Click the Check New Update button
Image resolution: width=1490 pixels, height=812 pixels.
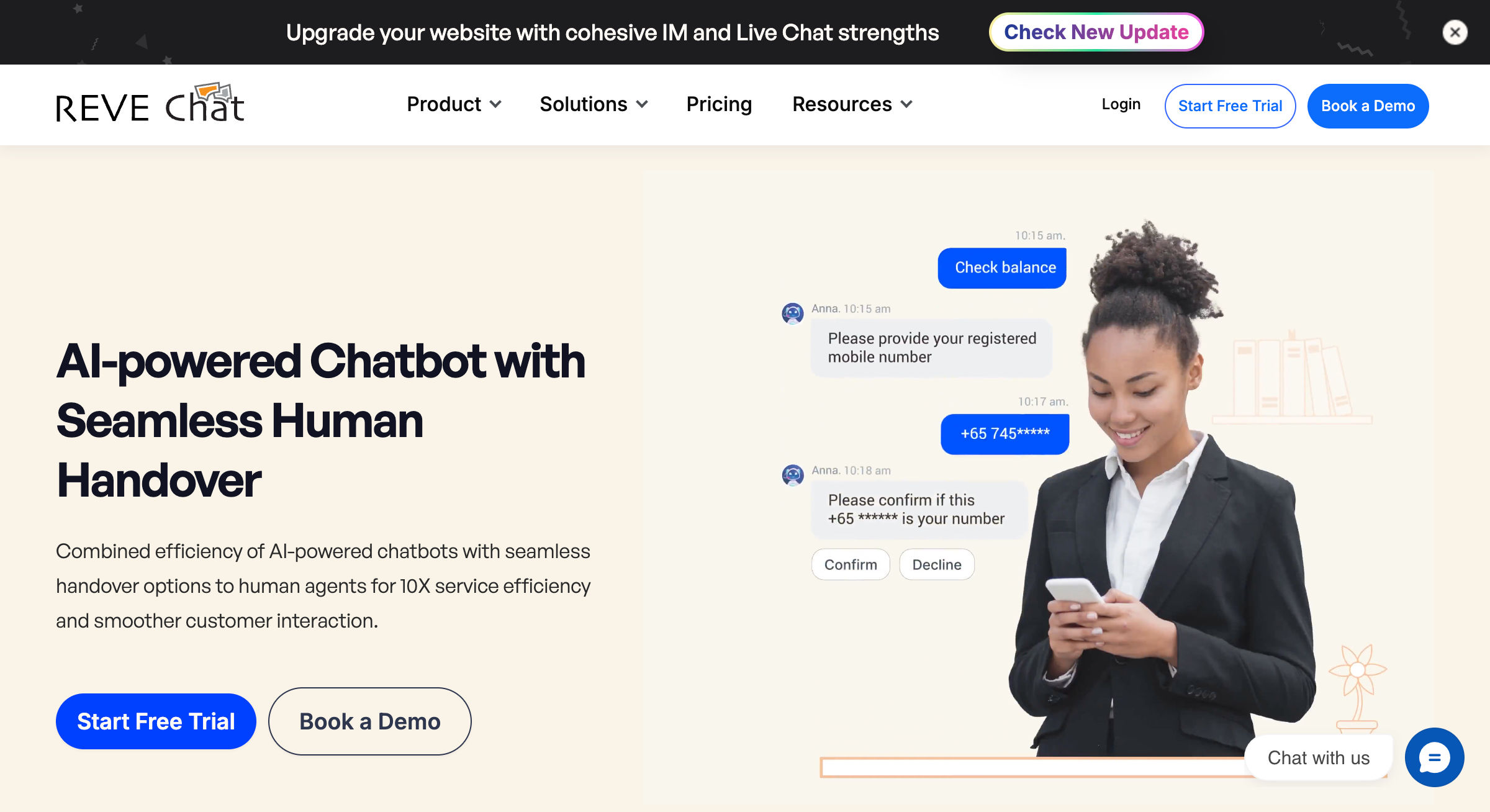tap(1096, 32)
